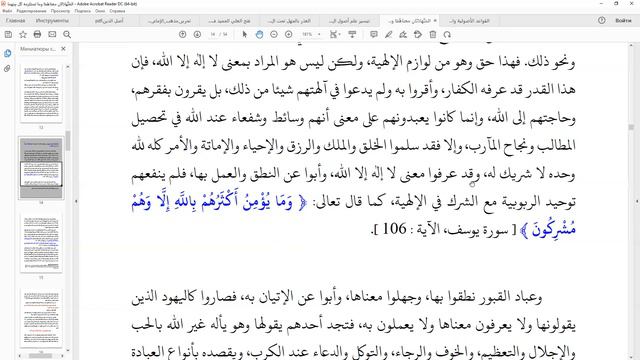This screenshot has height=360, width=640.
Task: Toggle the scrolling mode icon
Action: click(352, 35)
